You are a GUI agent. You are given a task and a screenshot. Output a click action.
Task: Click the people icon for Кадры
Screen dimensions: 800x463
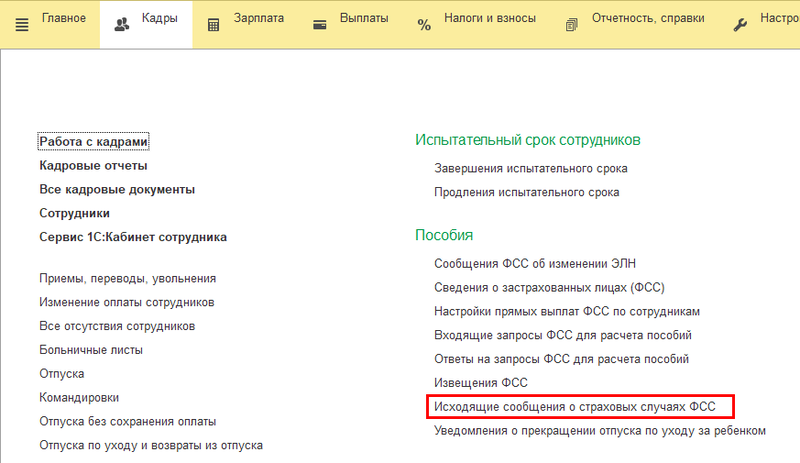[x=121, y=25]
